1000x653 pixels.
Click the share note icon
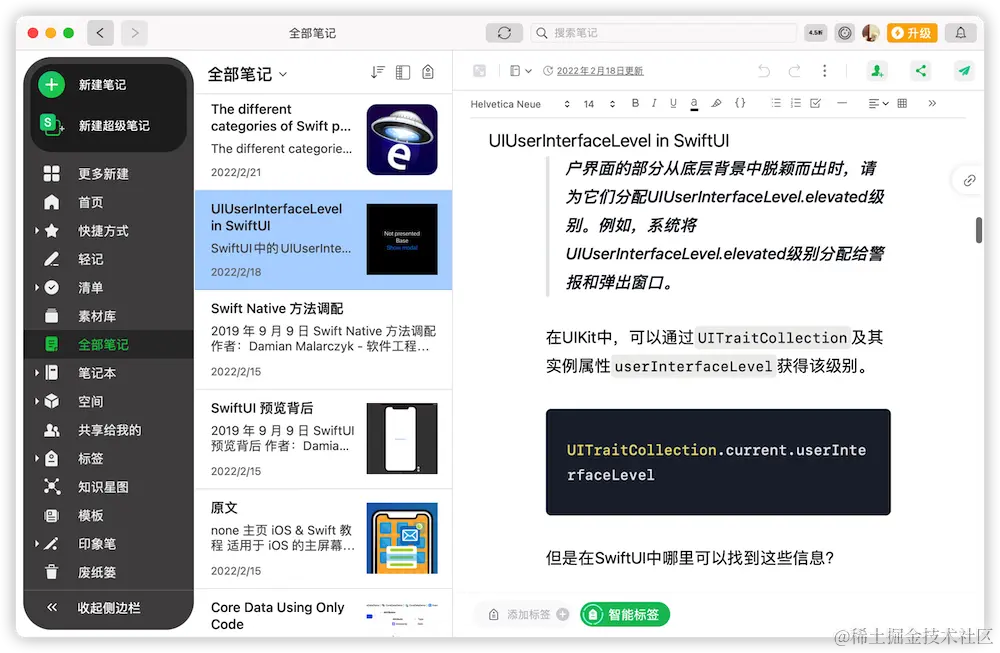pos(921,71)
